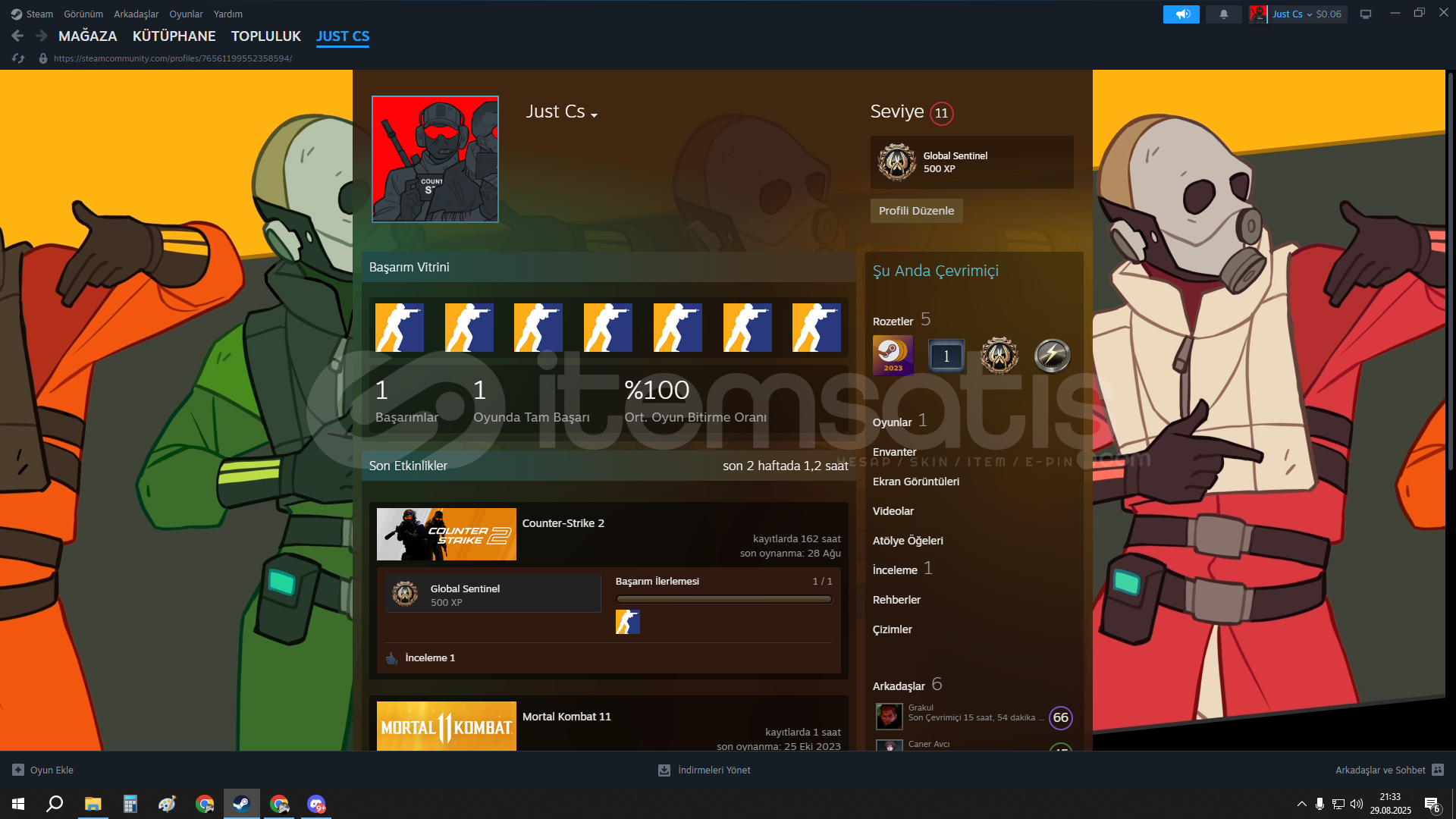Click the Mortal Kombat 11 banner image
The image size is (1456, 819).
point(447,726)
